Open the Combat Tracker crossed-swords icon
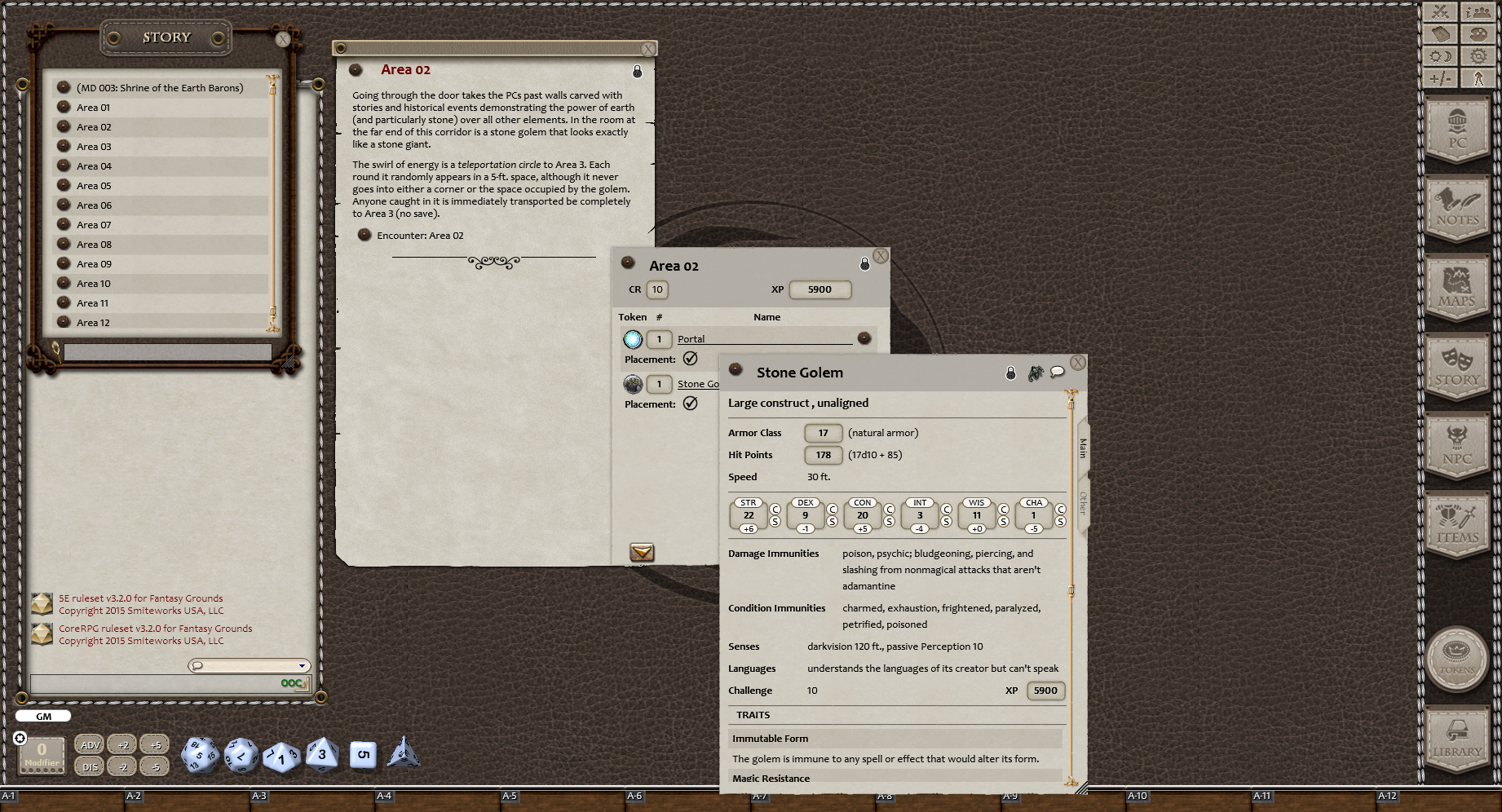The image size is (1502, 812). [1441, 11]
